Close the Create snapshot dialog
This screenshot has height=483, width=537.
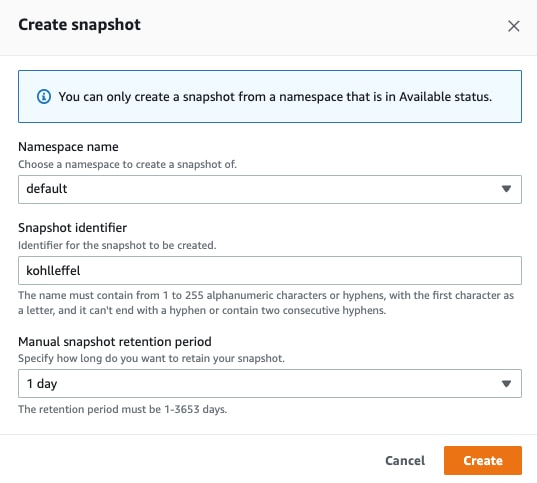513,26
